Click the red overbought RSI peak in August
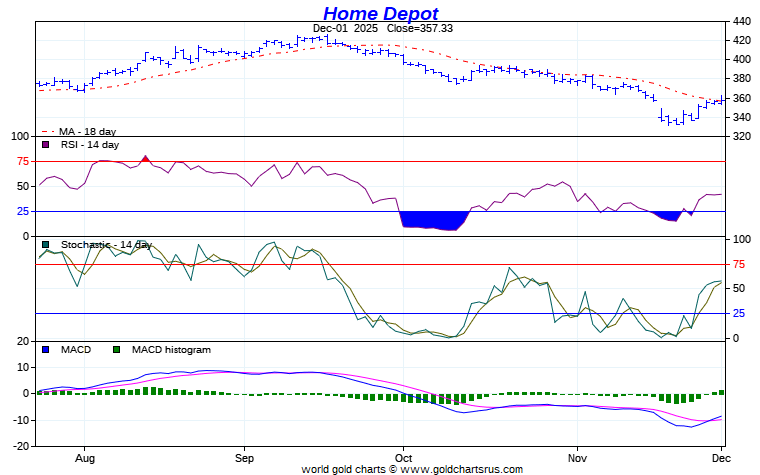The width and height of the screenshot is (760, 475). [x=145, y=158]
